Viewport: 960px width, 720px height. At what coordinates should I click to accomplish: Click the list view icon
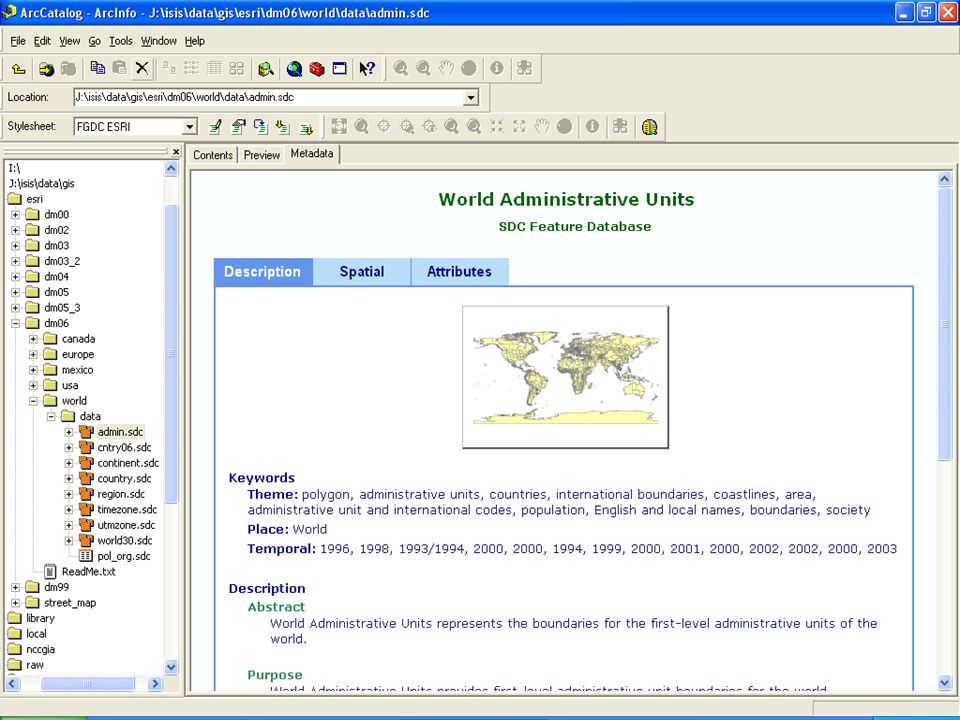(192, 69)
